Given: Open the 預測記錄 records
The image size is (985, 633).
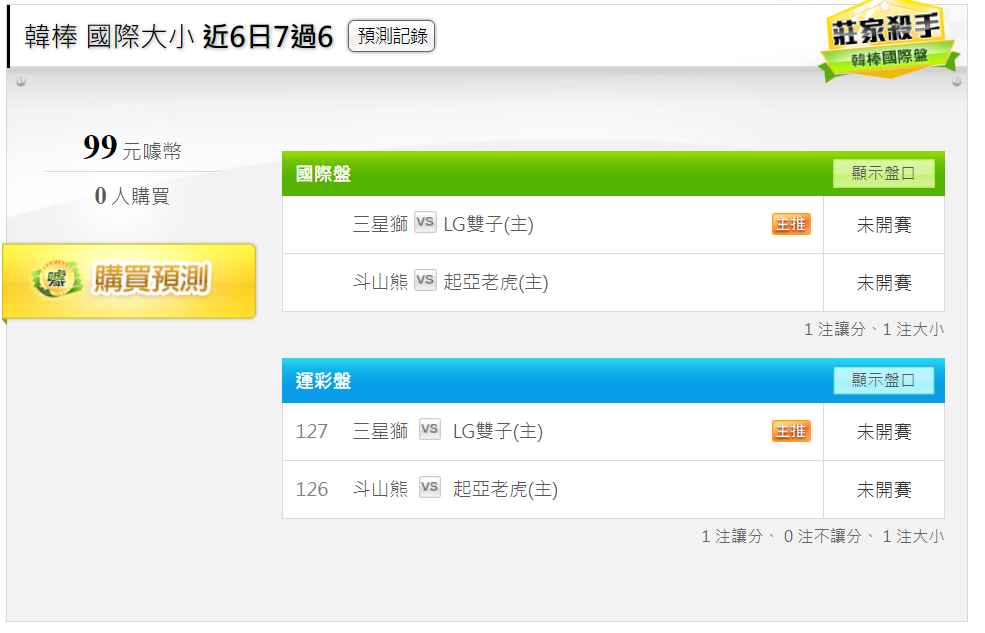Looking at the screenshot, I should pos(392,36).
